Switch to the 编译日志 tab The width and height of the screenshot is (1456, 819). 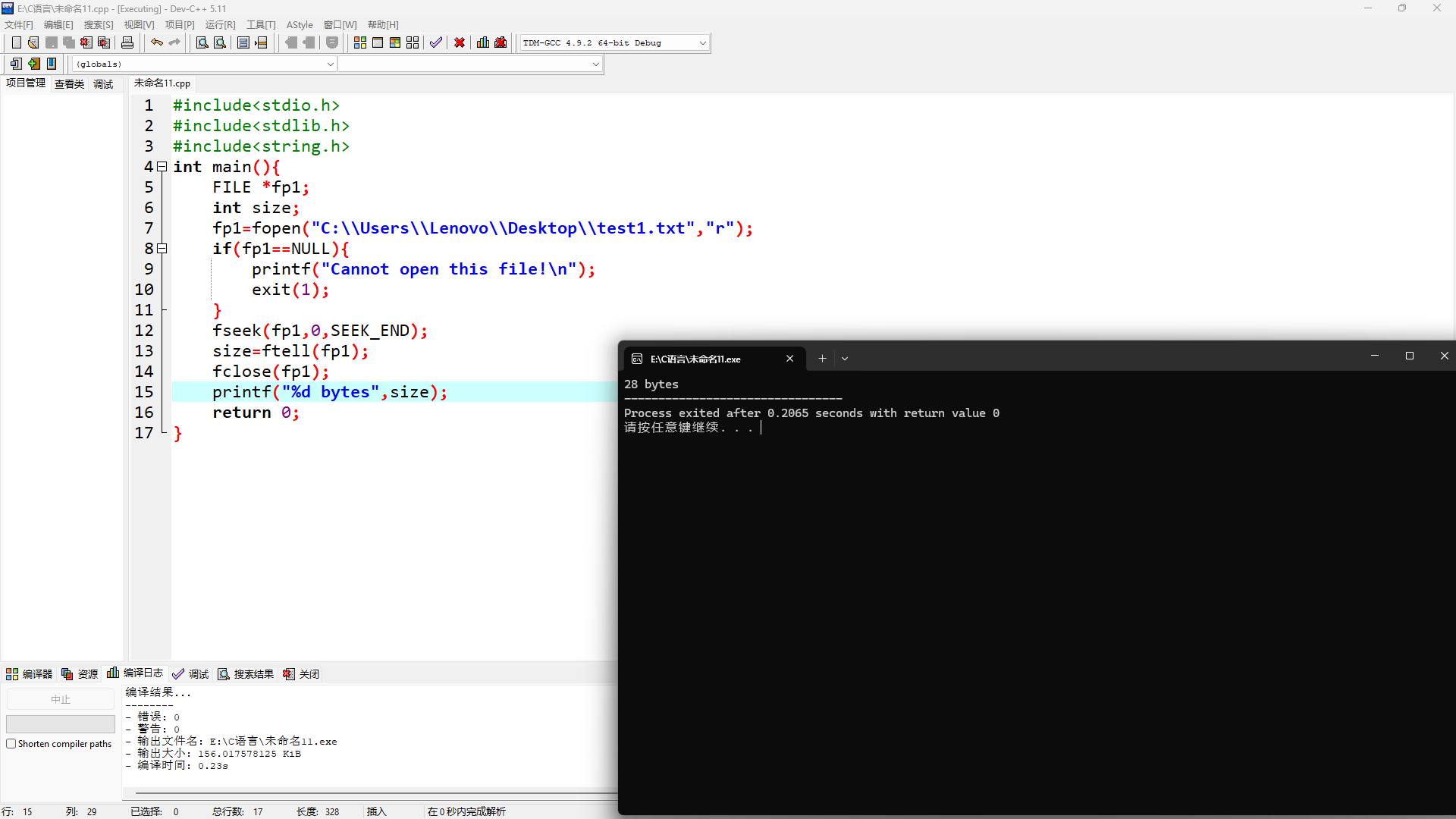(x=136, y=673)
